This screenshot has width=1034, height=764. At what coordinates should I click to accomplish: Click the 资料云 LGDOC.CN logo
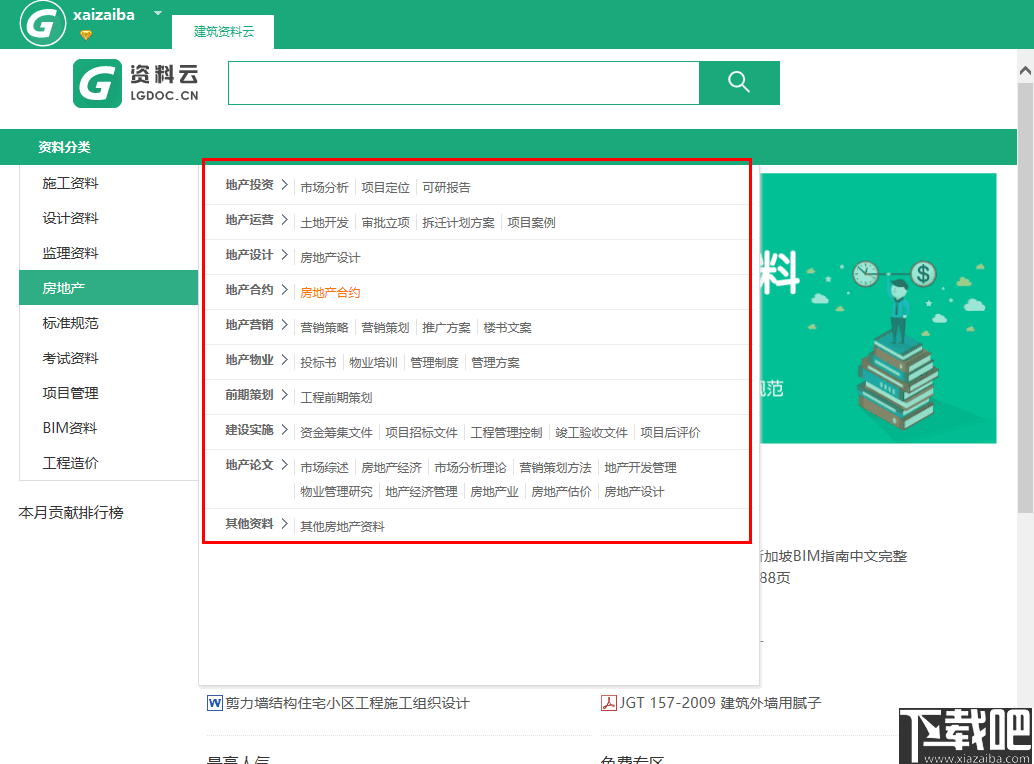135,83
